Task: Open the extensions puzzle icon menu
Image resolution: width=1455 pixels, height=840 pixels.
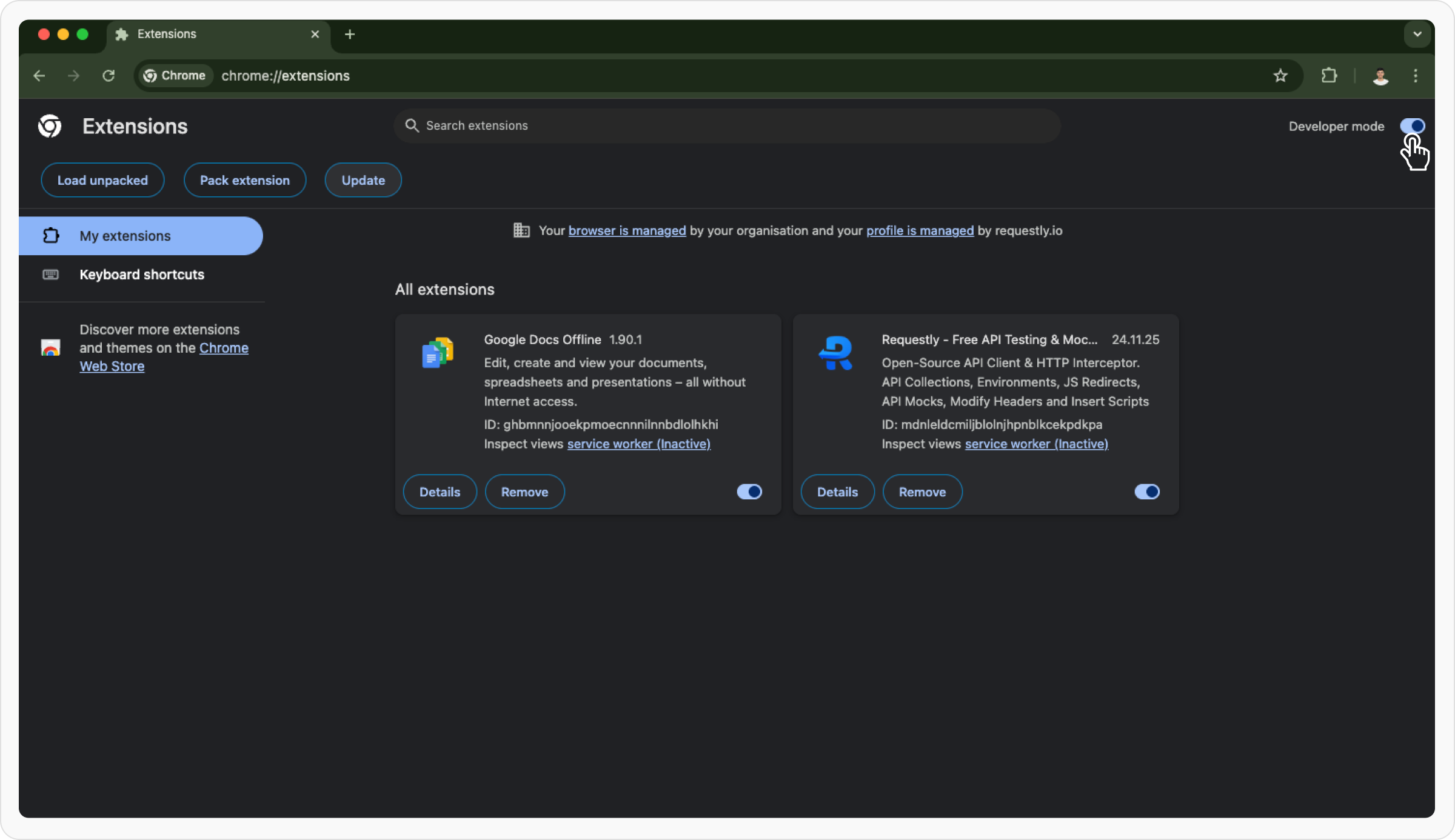Action: pyautogui.click(x=1329, y=76)
